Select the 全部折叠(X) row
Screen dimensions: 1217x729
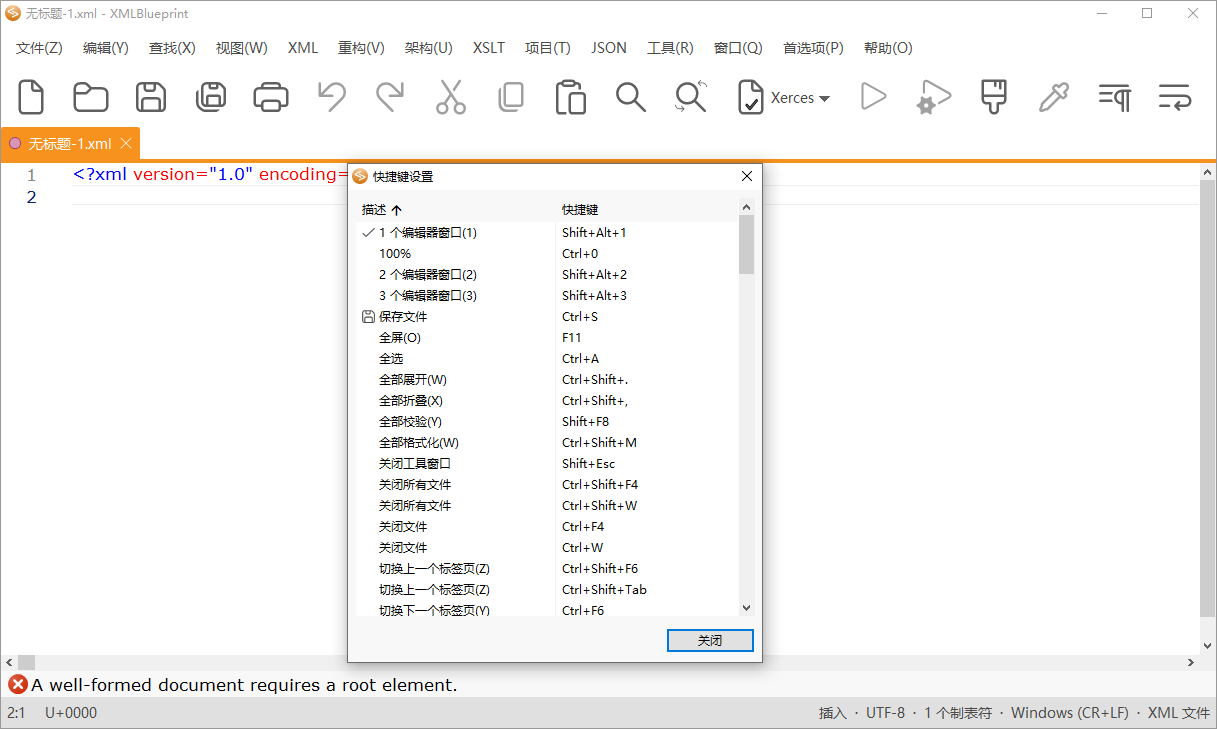pos(547,400)
